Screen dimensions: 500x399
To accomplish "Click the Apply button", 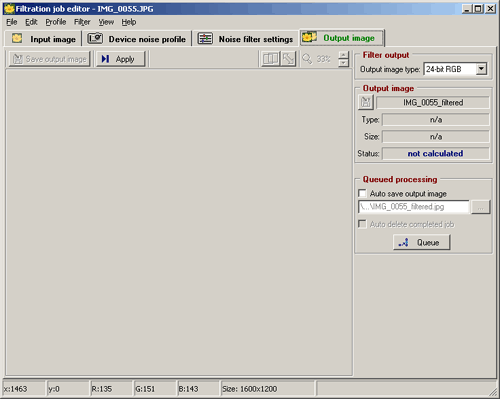I will 120,59.
